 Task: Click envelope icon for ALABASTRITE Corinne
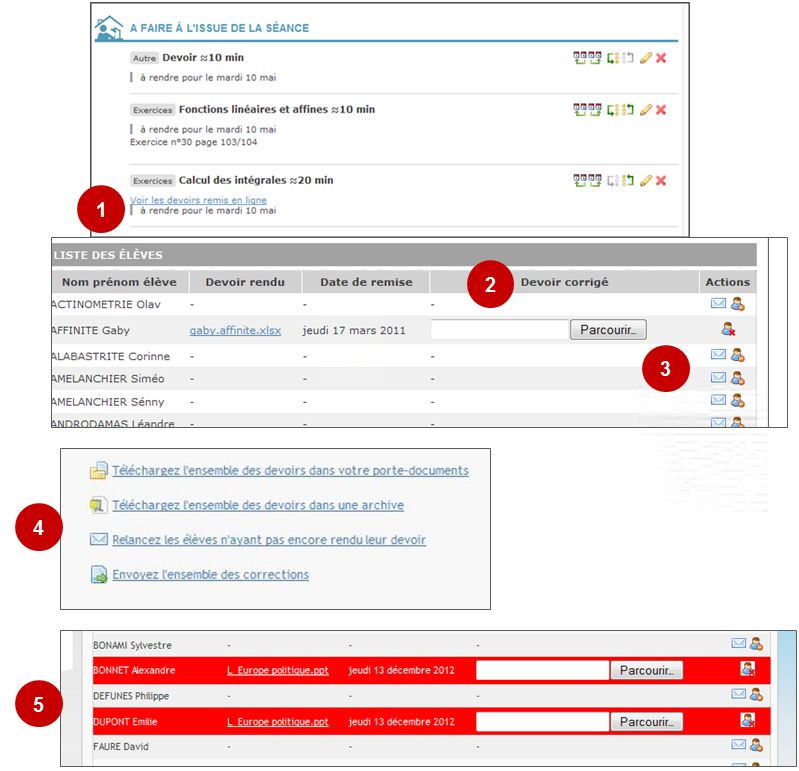tap(718, 354)
